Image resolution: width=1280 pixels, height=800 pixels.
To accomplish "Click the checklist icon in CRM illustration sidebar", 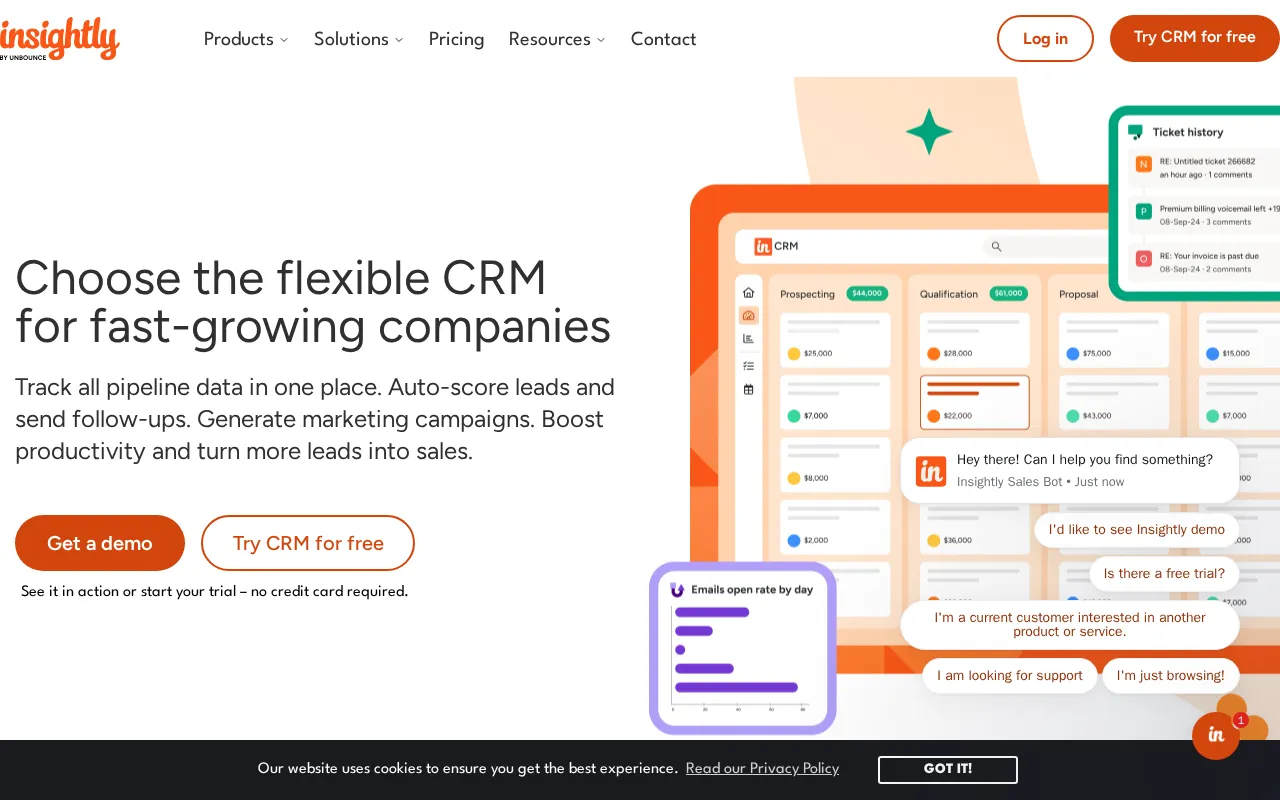I will coord(748,365).
